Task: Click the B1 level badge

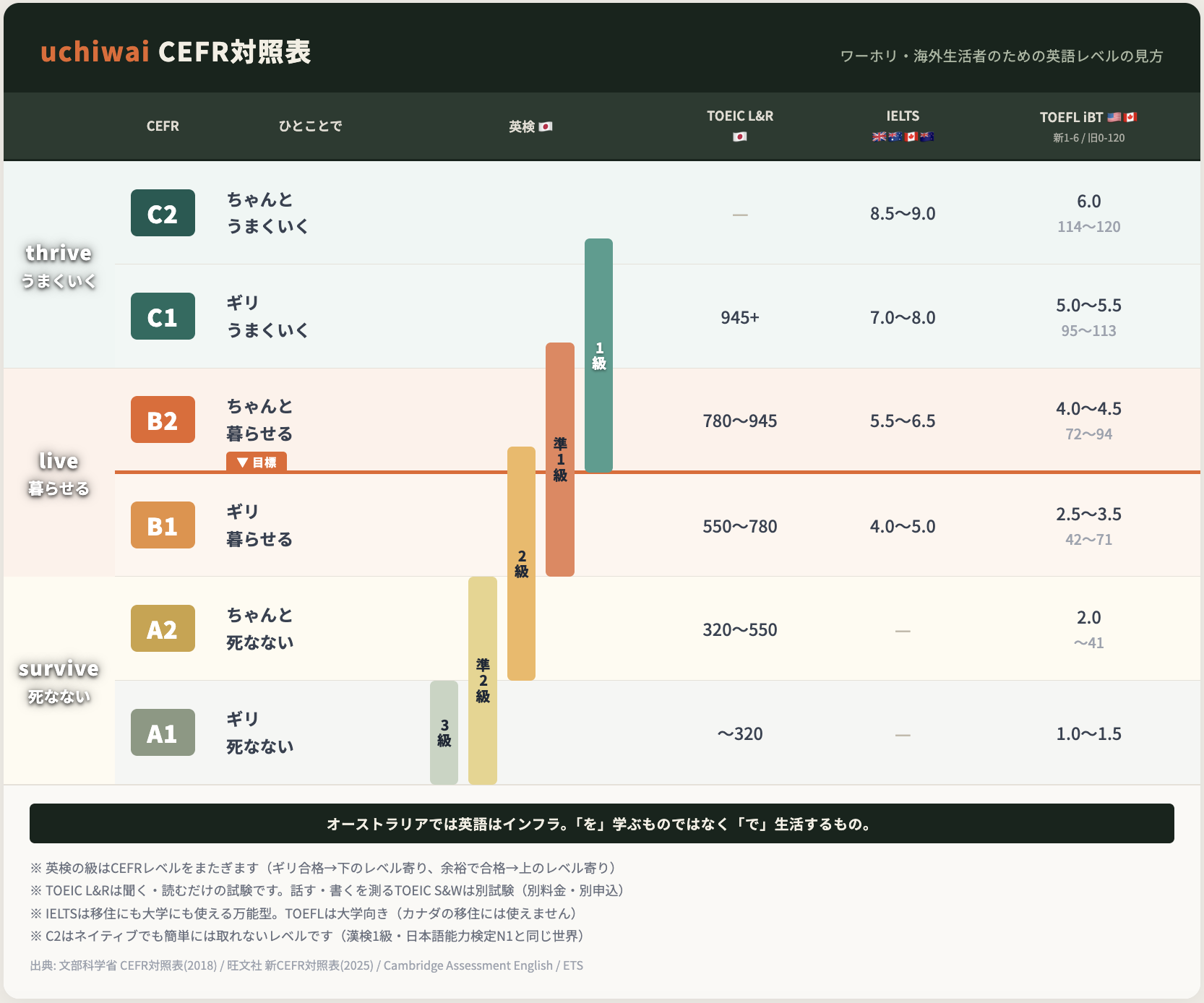Action: [x=163, y=525]
